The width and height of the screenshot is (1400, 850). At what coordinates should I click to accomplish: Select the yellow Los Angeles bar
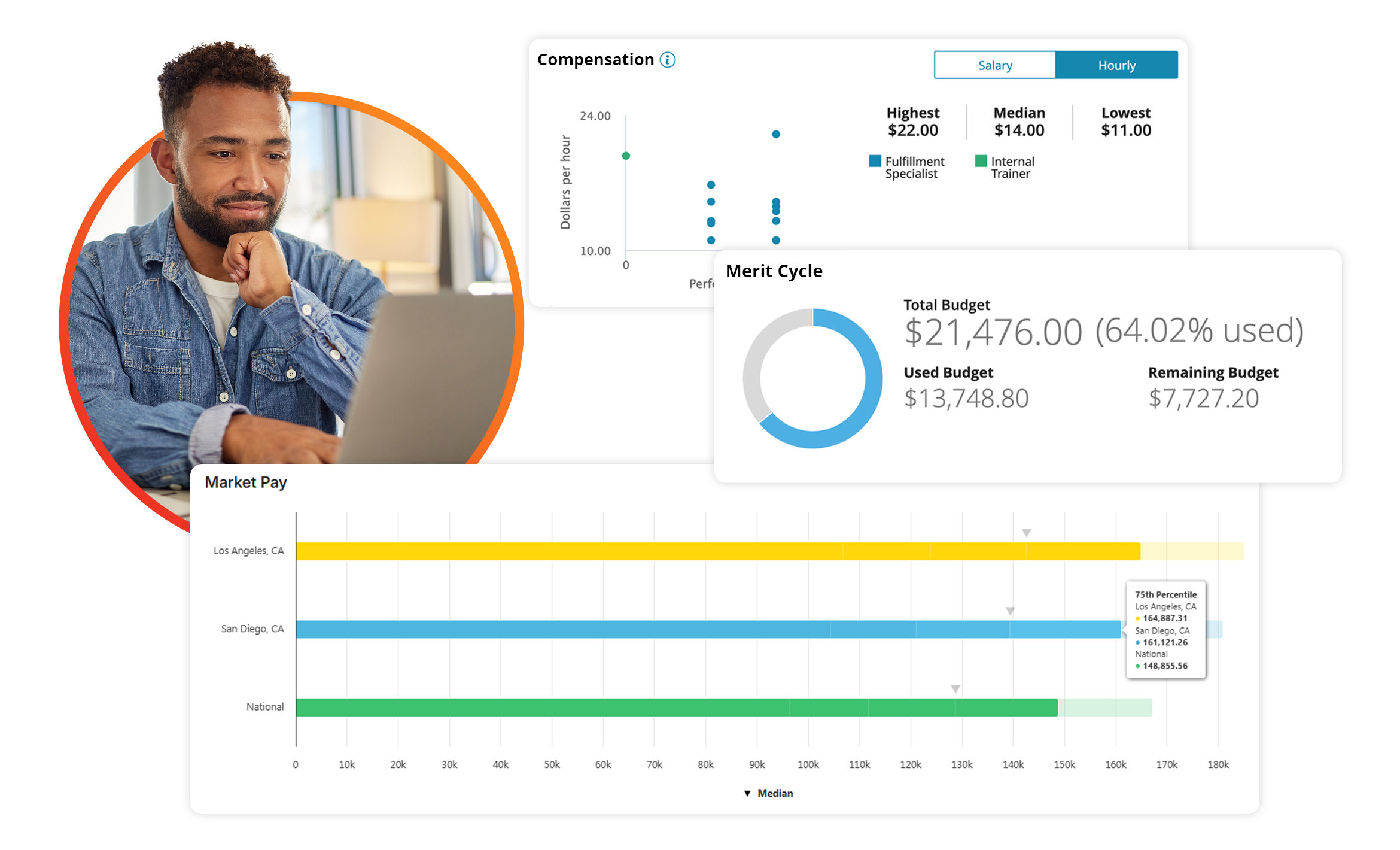coord(718,551)
